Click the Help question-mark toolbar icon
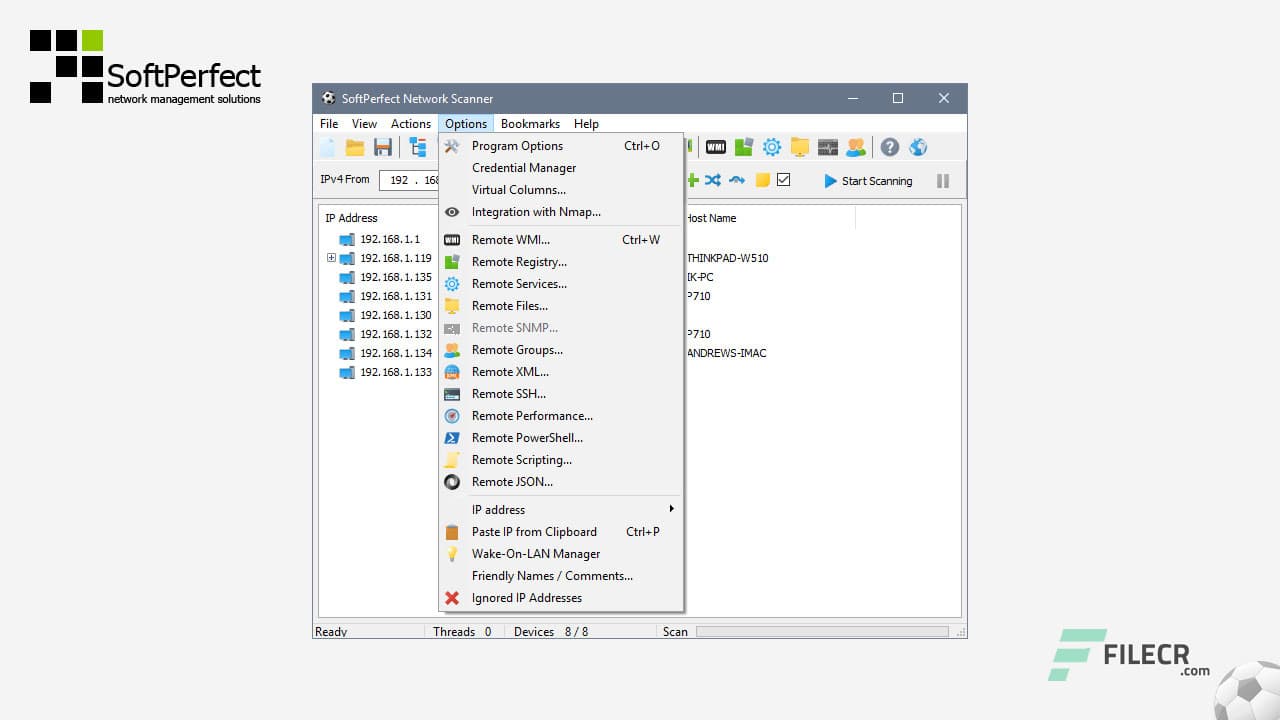1280x720 pixels. click(x=890, y=147)
